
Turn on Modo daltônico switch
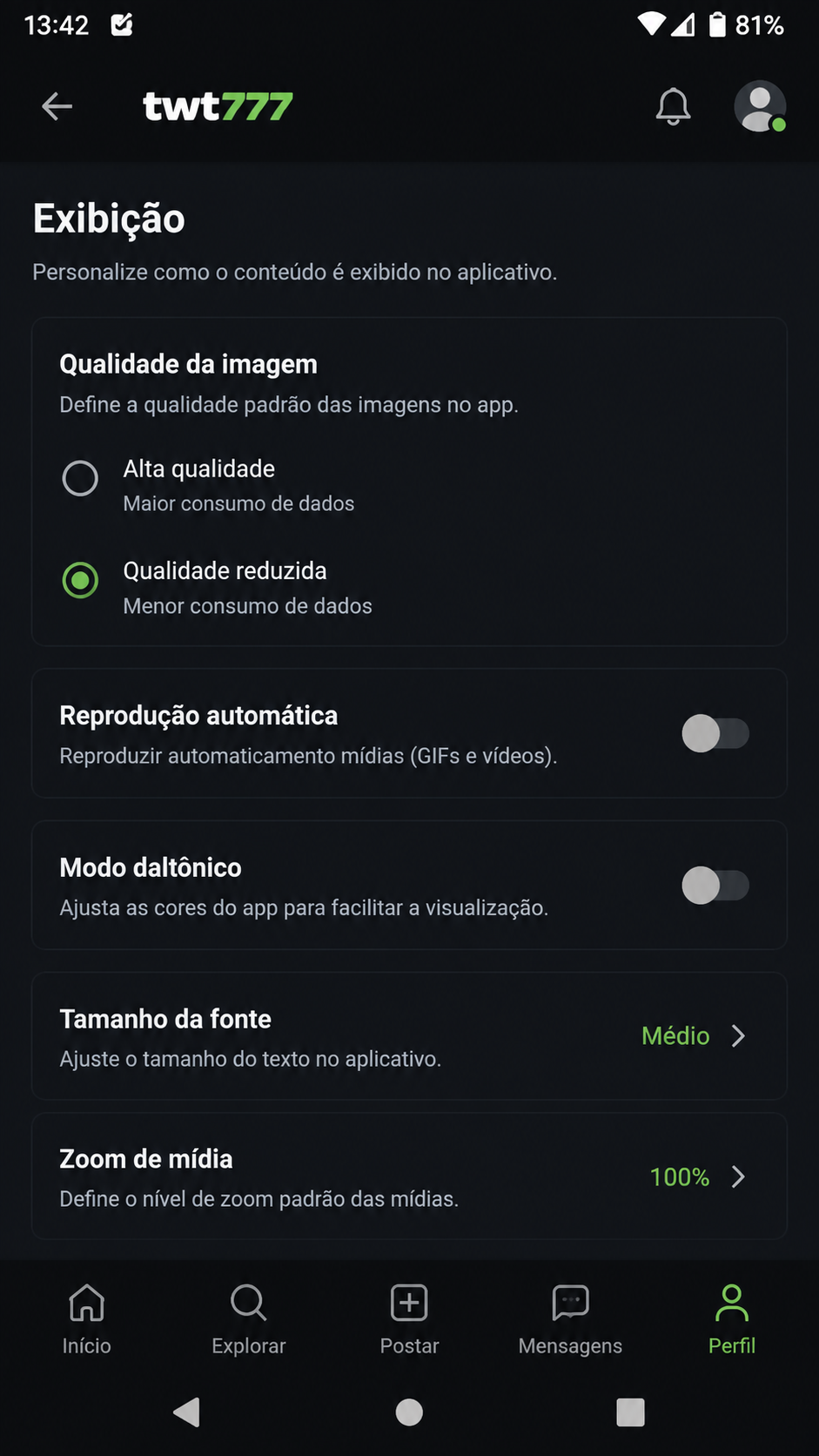[715, 886]
